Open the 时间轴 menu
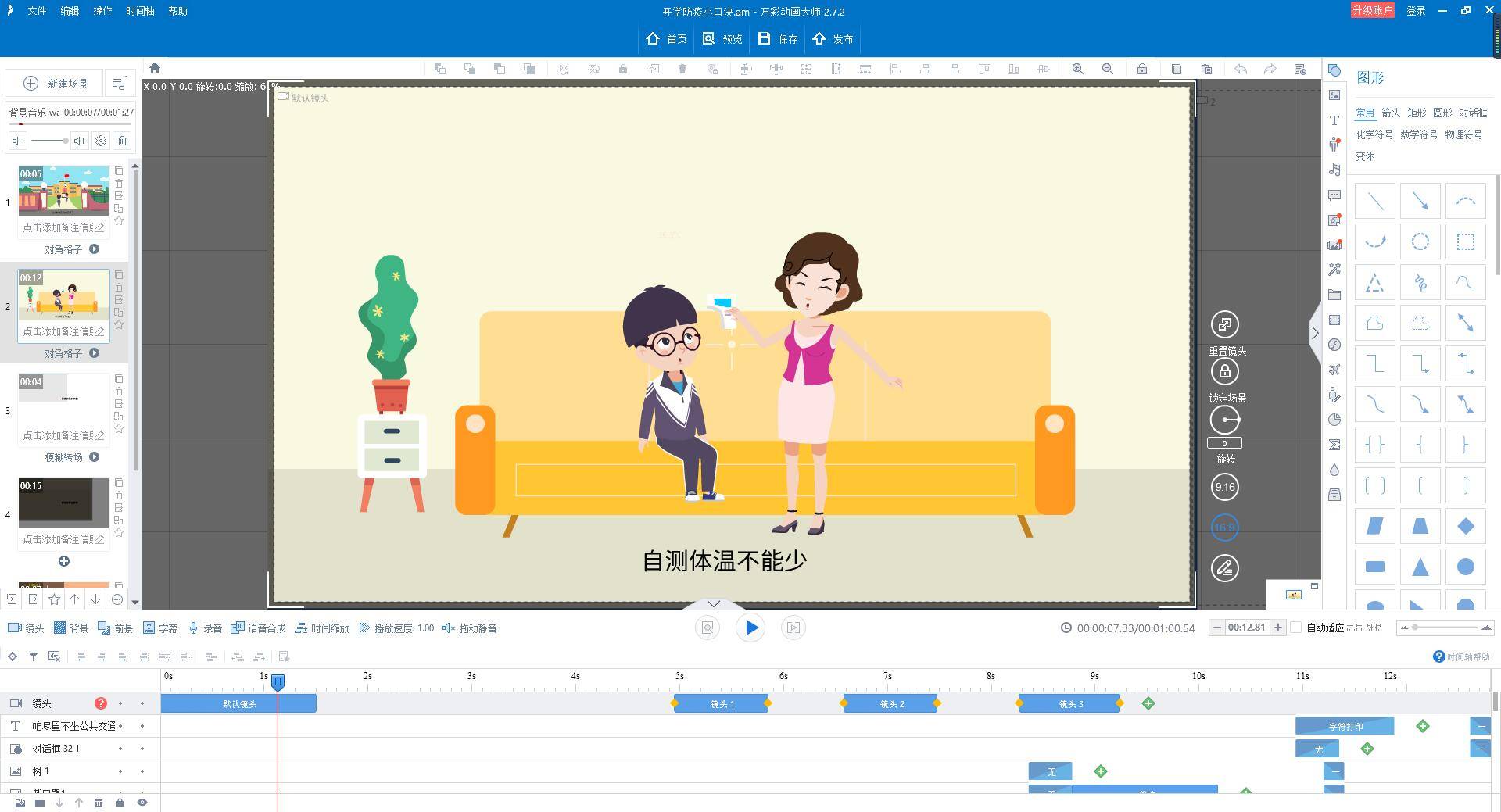The height and width of the screenshot is (812, 1501). tap(140, 11)
